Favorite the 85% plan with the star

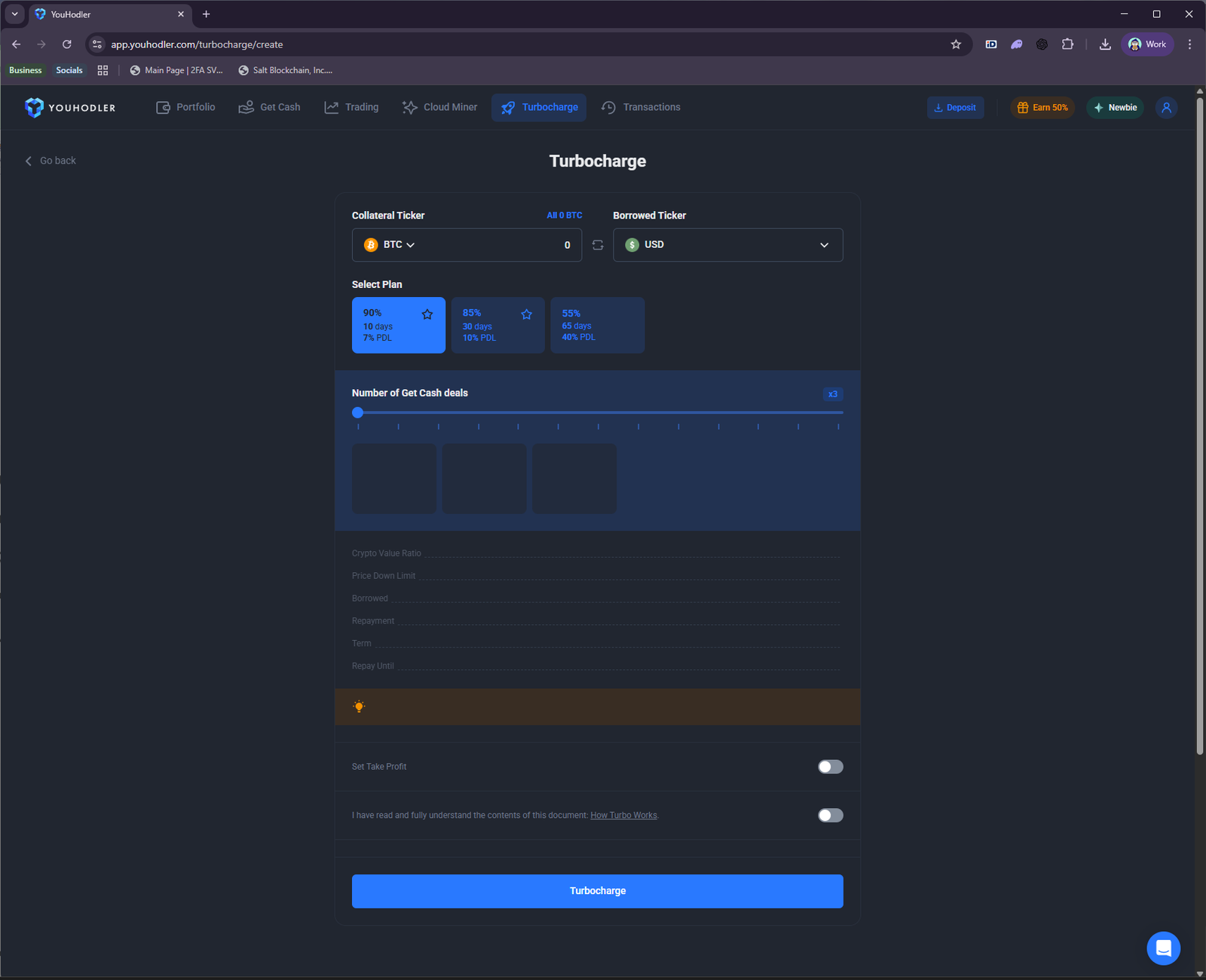527,314
